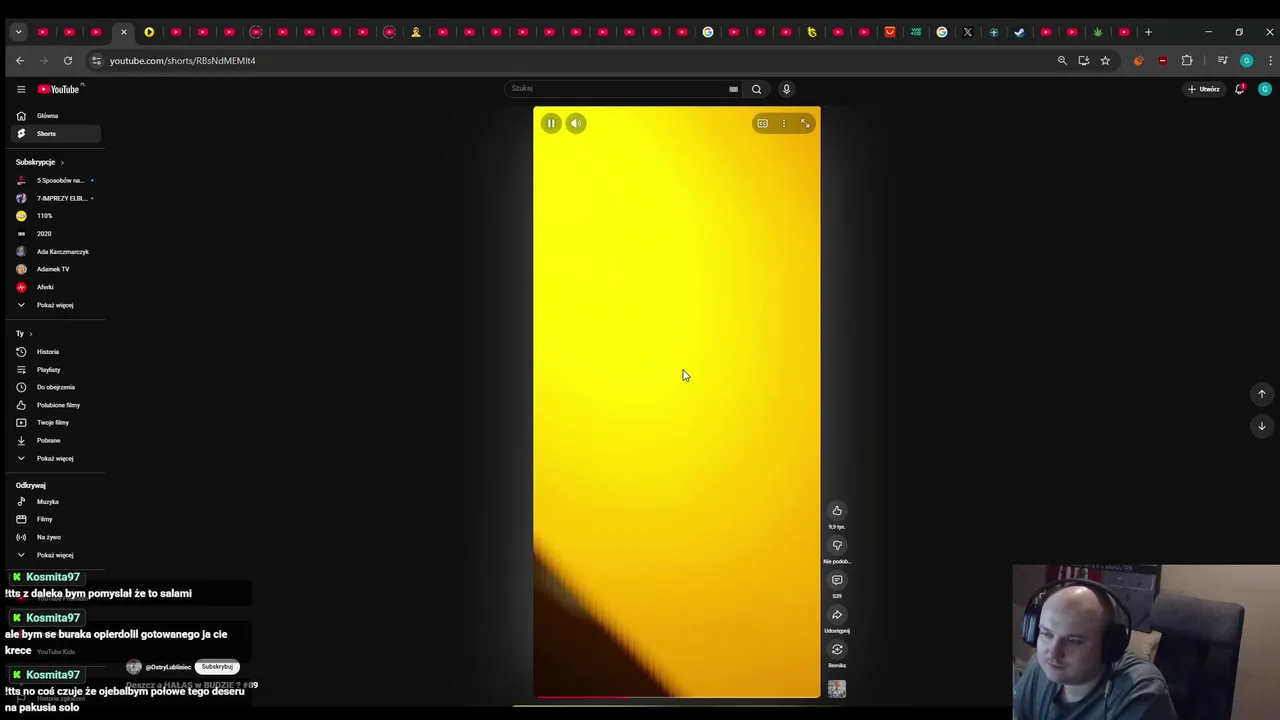The image size is (1280, 720).
Task: Click the Utwórz create button
Action: tap(1204, 89)
